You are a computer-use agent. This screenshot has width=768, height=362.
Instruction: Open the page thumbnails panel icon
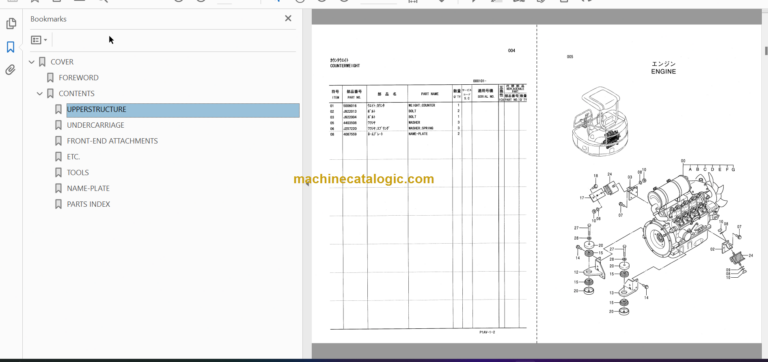click(x=11, y=23)
